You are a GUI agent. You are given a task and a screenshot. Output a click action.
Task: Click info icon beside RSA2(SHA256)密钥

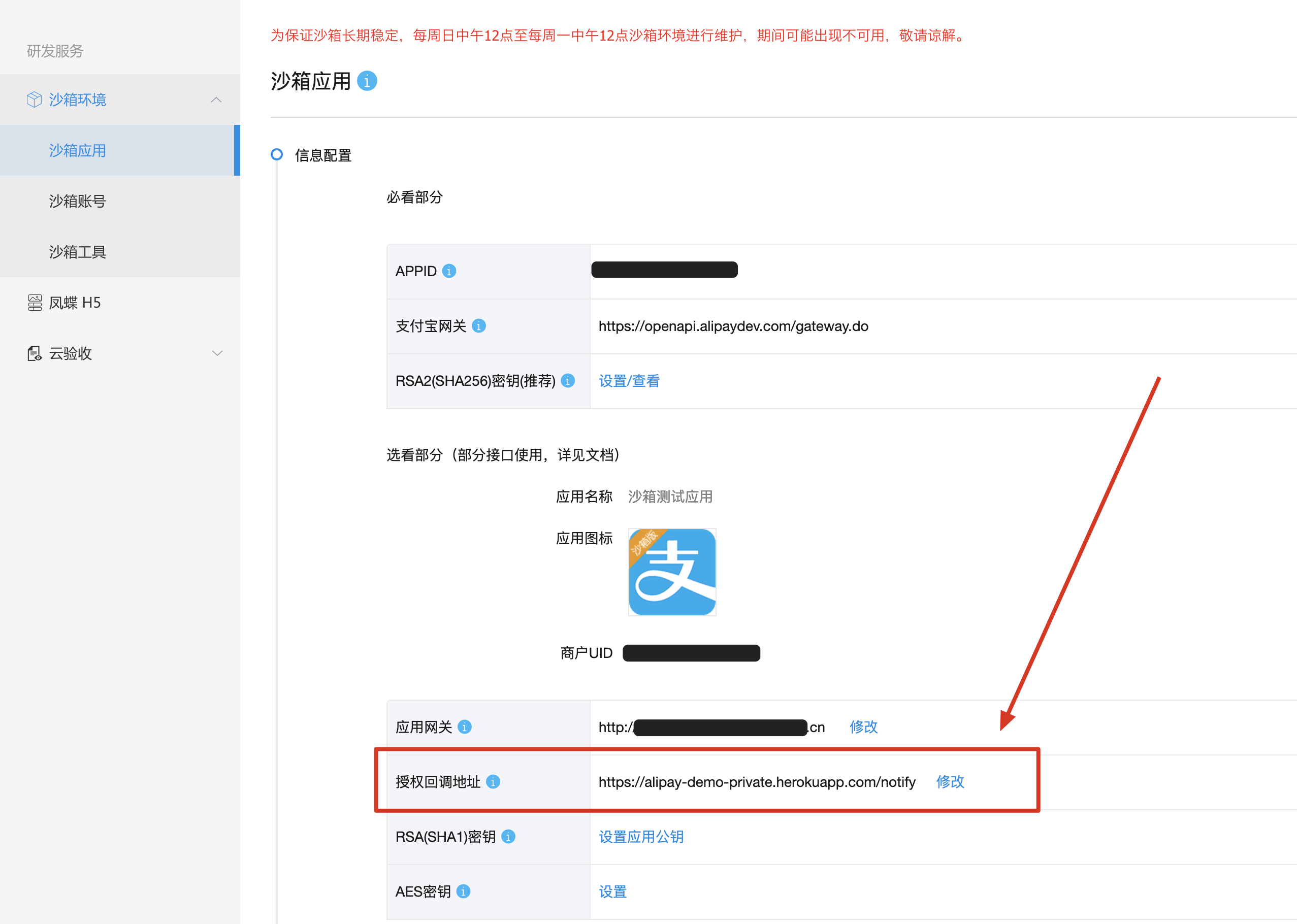tap(567, 381)
